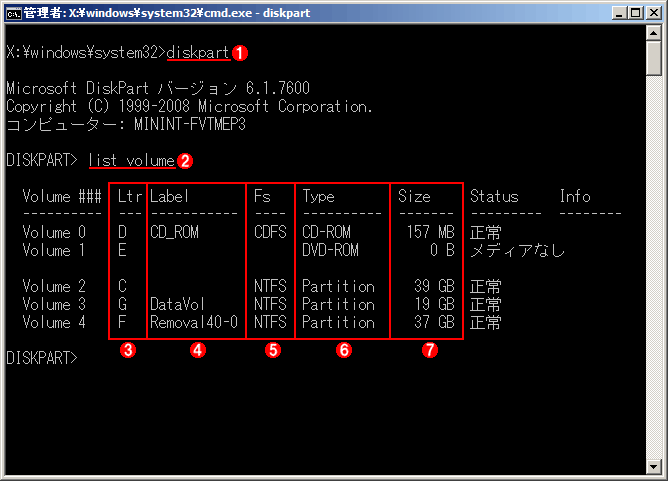Click the 'Info' column header
The height and width of the screenshot is (481, 668).
pos(575,196)
